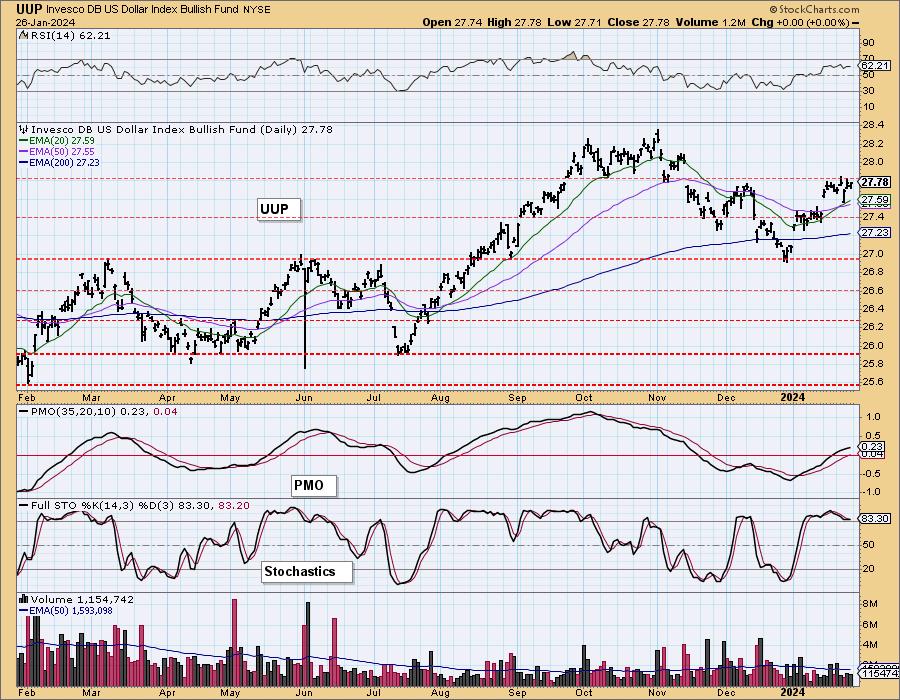Image resolution: width=900 pixels, height=700 pixels.
Task: Click the 2024 label under the price chart
Action: (x=794, y=398)
